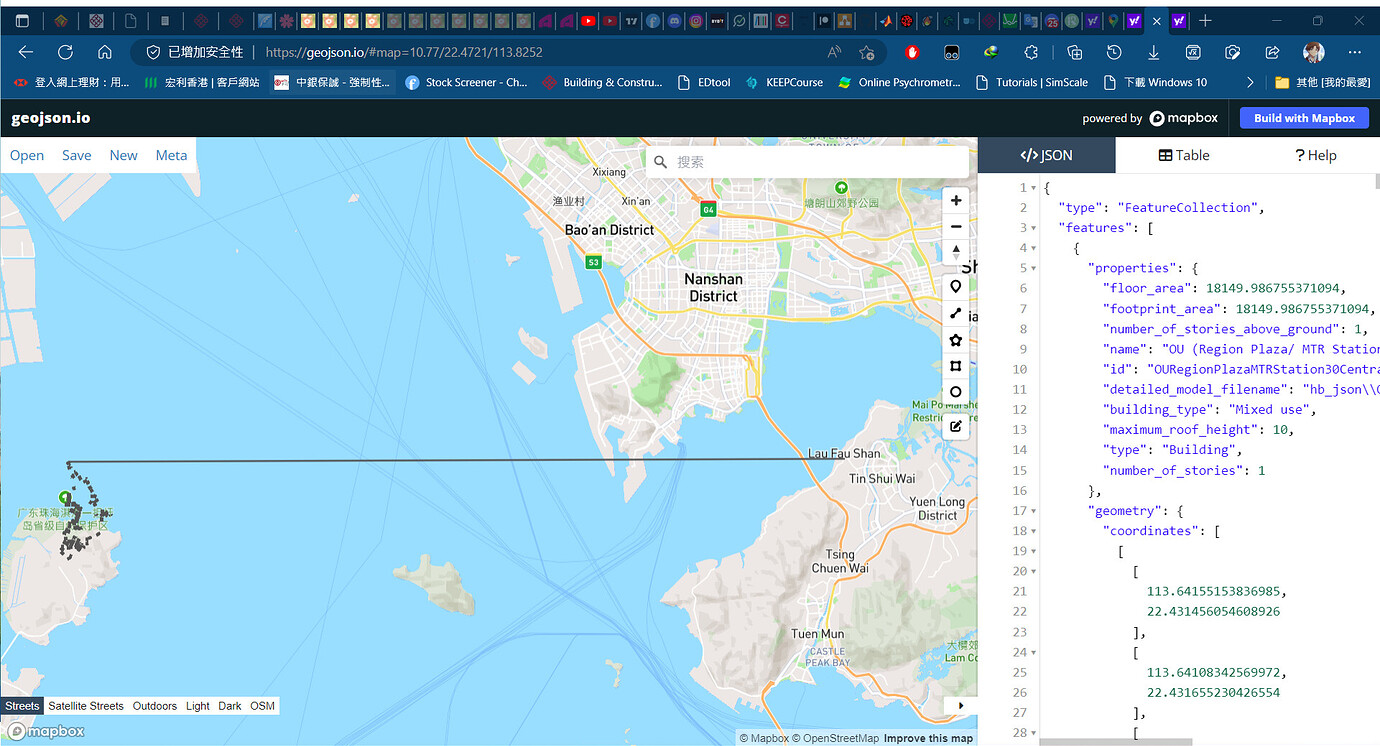Toggle the OSM basemap style
The width and height of the screenshot is (1380, 746).
pos(262,705)
